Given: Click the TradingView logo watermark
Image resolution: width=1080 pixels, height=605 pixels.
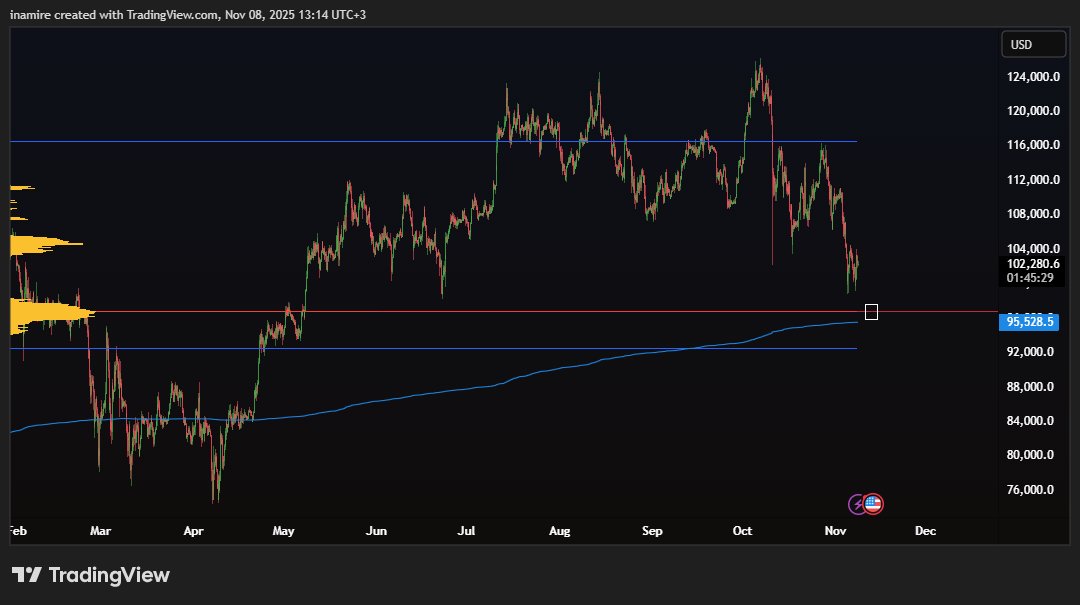Looking at the screenshot, I should coord(90,575).
